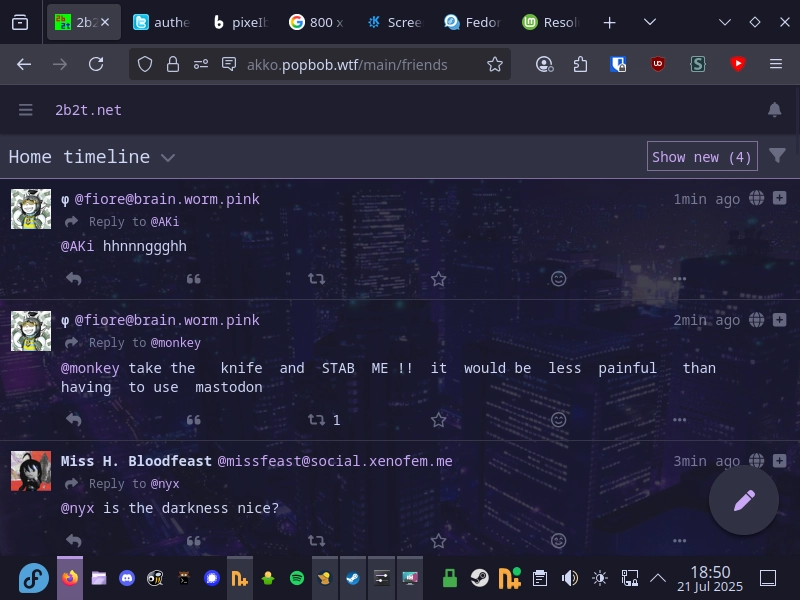This screenshot has width=800, height=600.
Task: Click the timeline filter funnel icon
Action: pyautogui.click(x=777, y=156)
